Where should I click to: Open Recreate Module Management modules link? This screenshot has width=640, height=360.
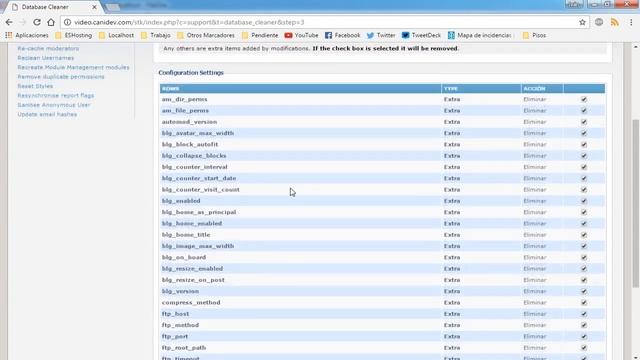(x=73, y=67)
